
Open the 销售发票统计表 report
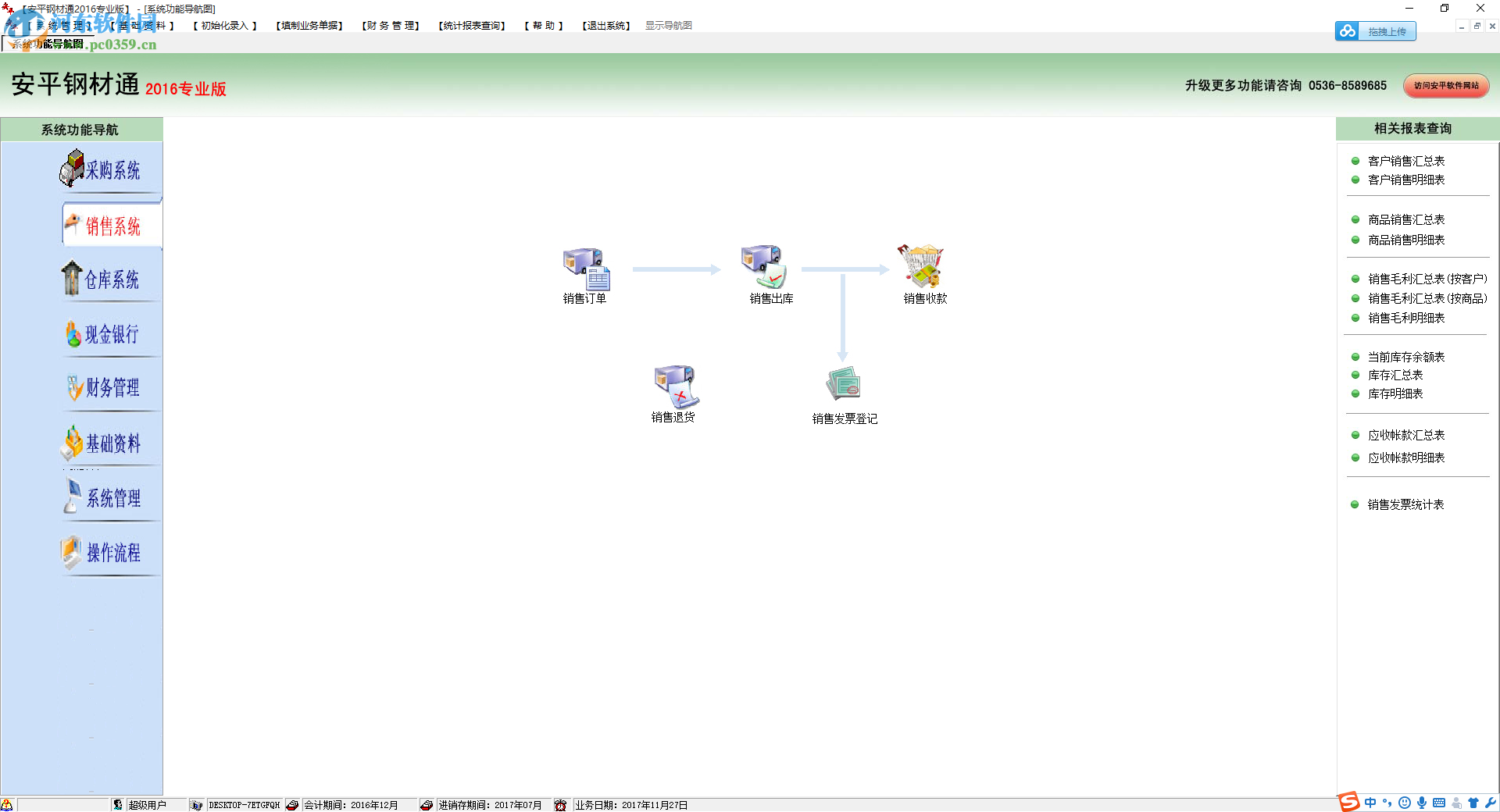[1405, 504]
